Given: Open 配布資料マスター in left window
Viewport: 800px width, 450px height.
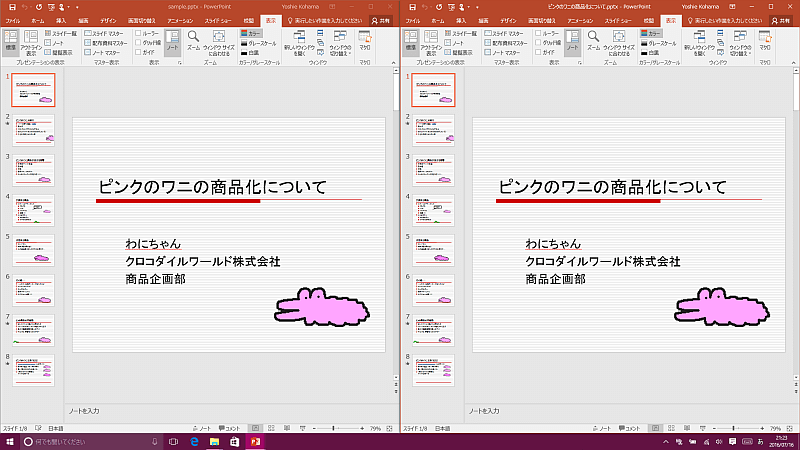Looking at the screenshot, I should pyautogui.click(x=106, y=43).
